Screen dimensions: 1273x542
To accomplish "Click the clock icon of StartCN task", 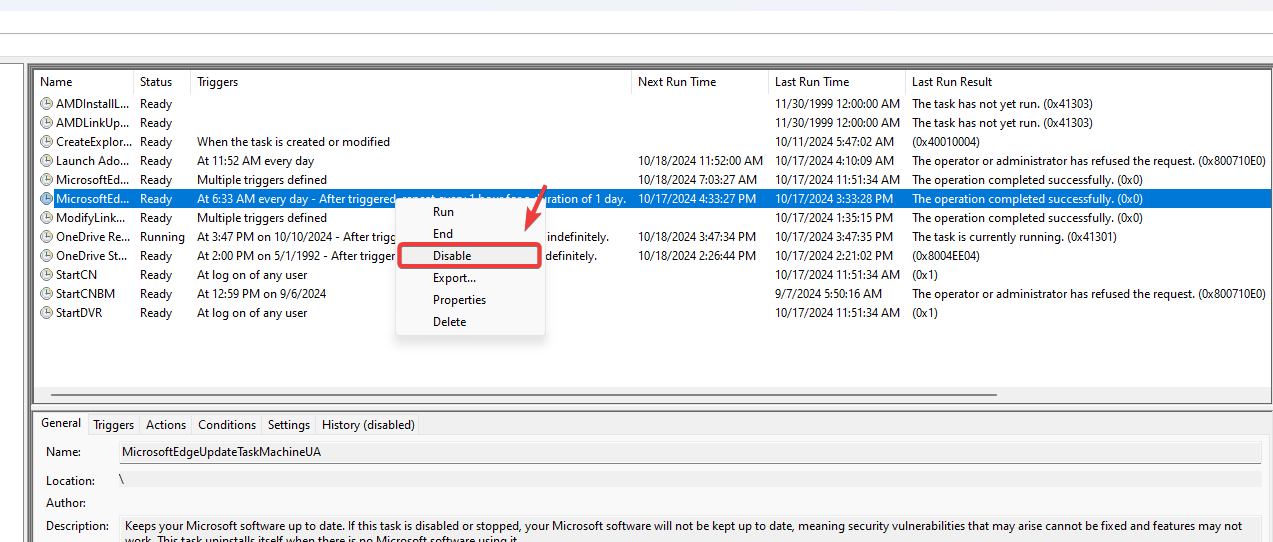I will point(46,275).
